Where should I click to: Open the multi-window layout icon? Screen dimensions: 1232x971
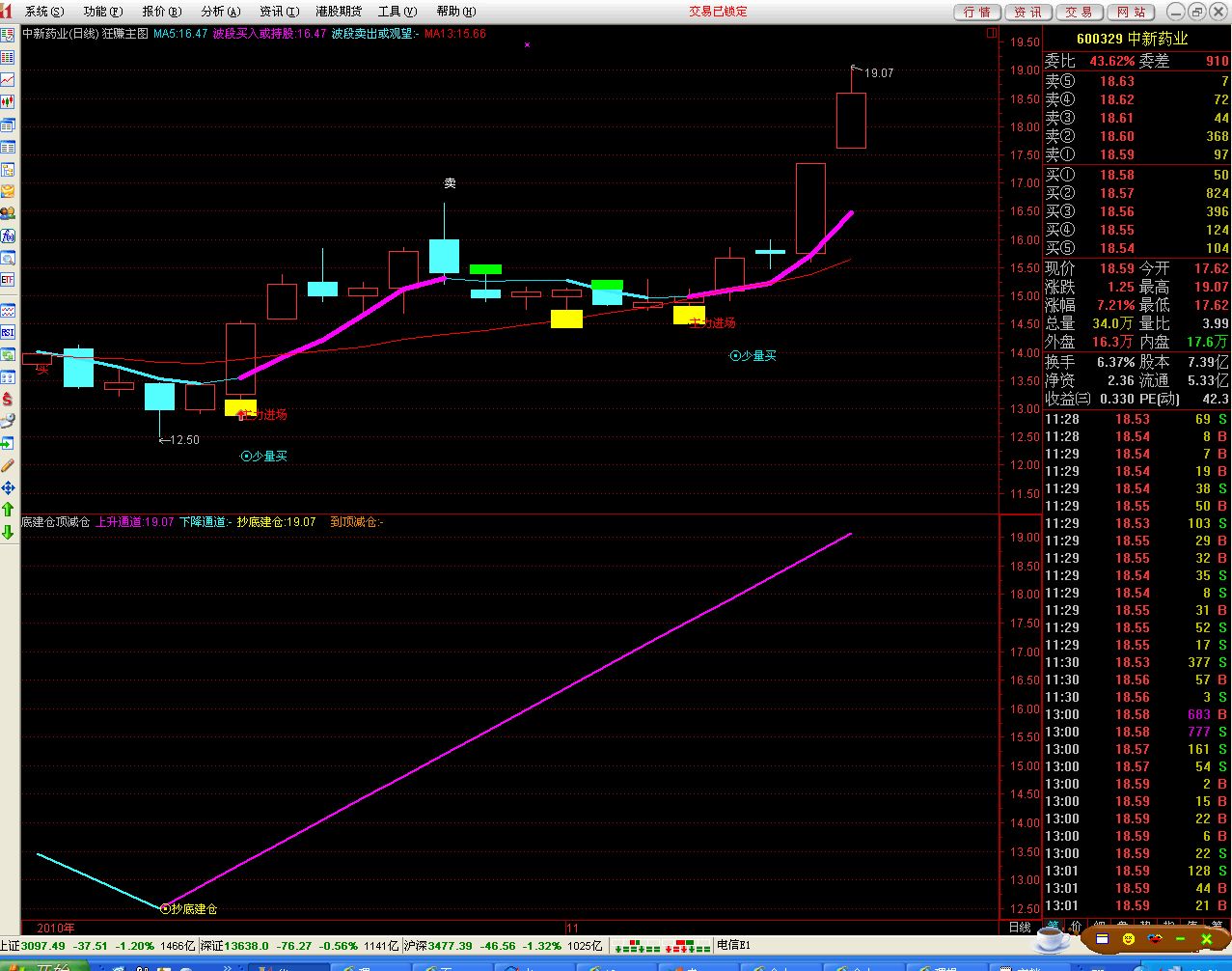click(8, 124)
